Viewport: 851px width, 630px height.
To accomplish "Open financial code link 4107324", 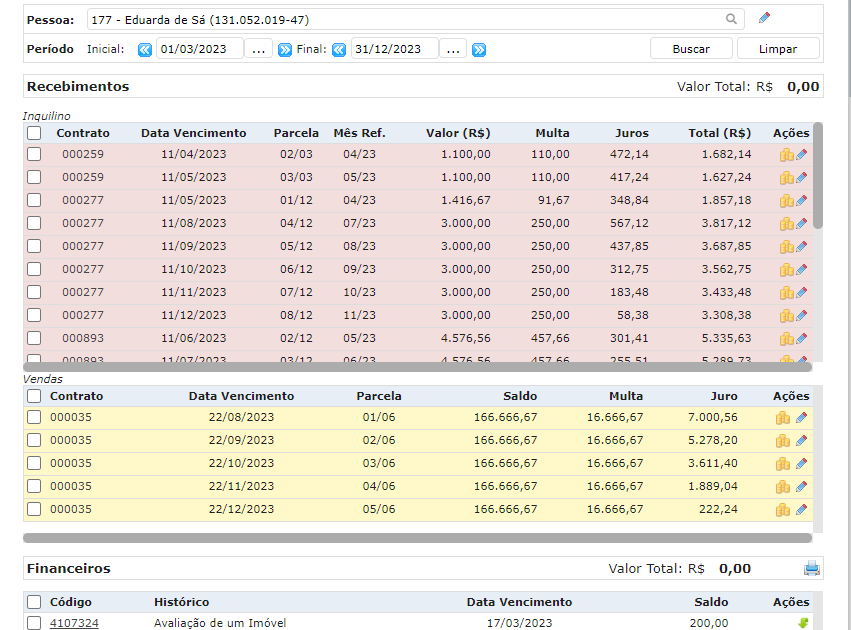I will 74,623.
